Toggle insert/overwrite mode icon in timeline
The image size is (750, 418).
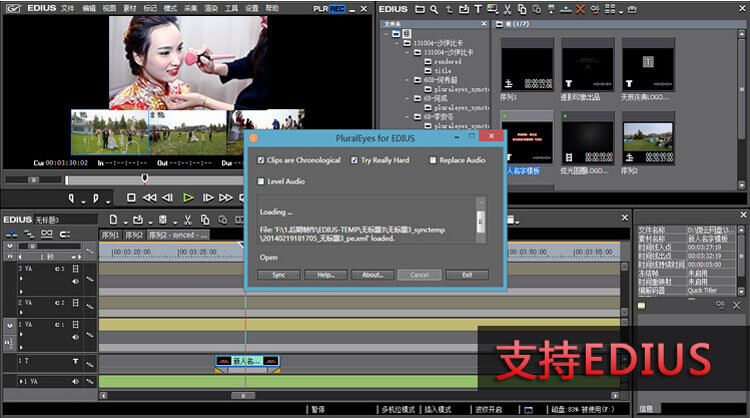pyautogui.click(x=11, y=234)
